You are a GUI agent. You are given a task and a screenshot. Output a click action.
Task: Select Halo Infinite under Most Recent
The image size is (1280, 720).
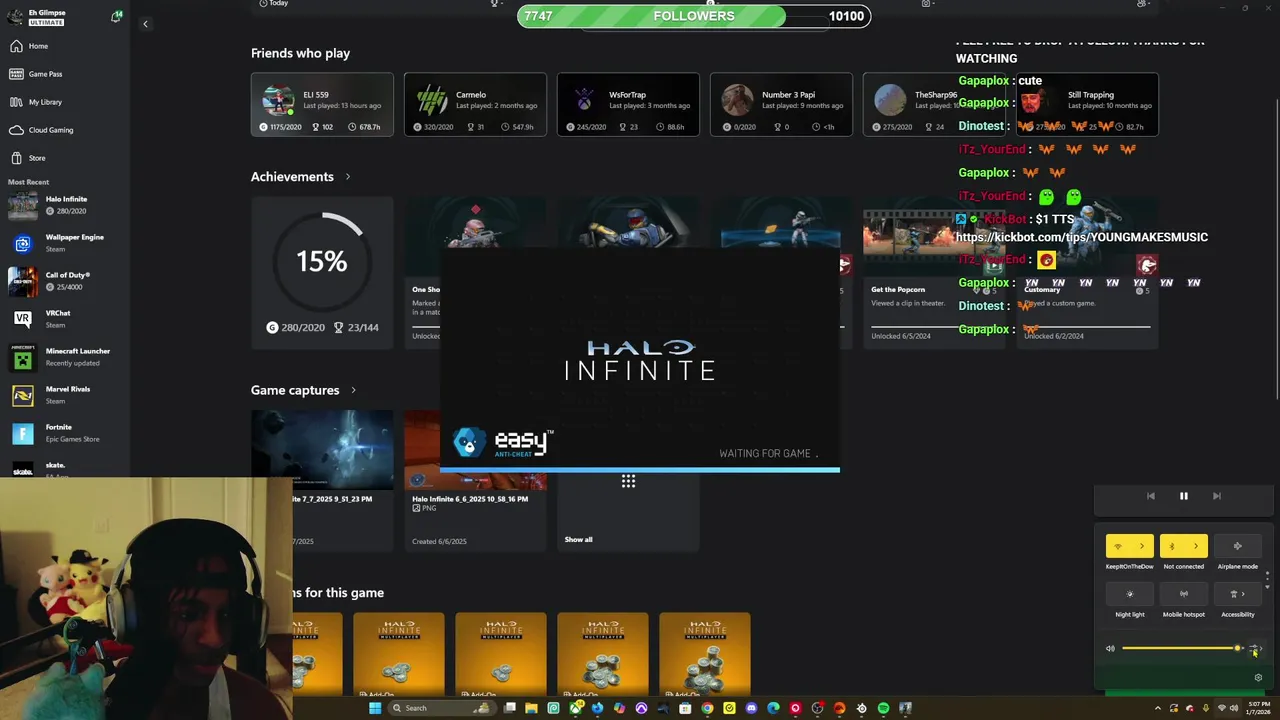point(65,205)
